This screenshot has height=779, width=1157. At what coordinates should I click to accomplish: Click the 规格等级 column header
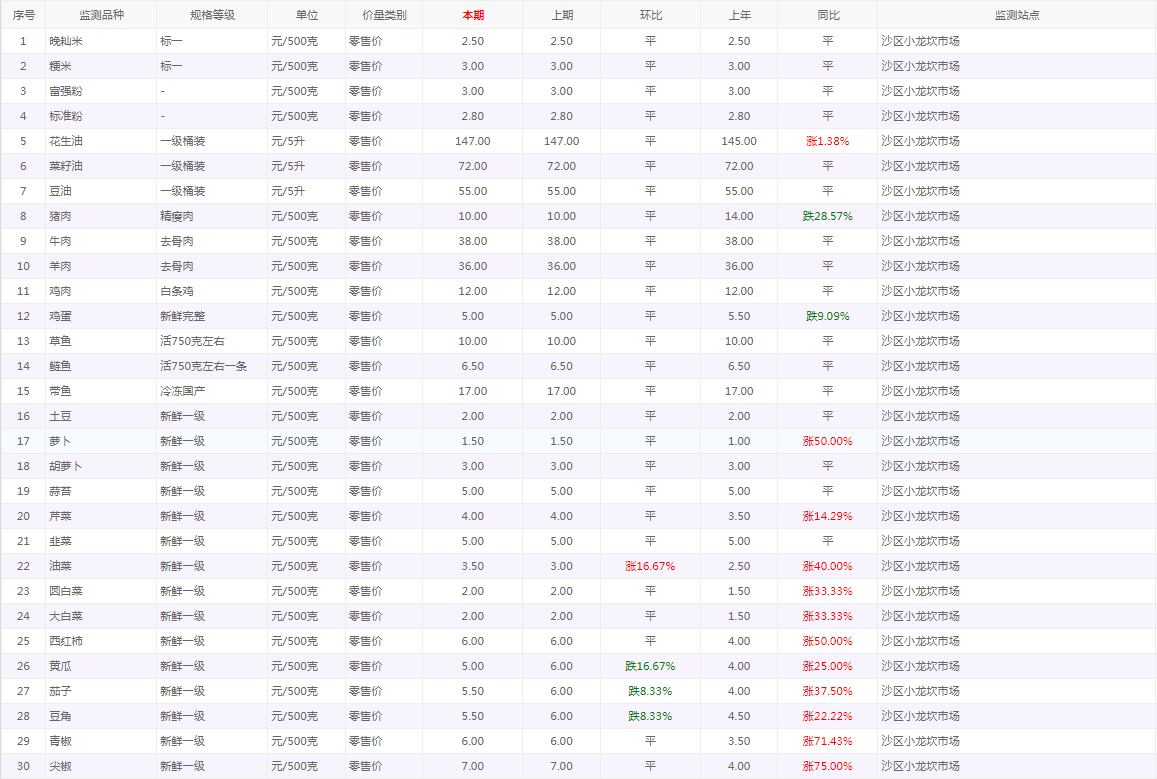211,15
